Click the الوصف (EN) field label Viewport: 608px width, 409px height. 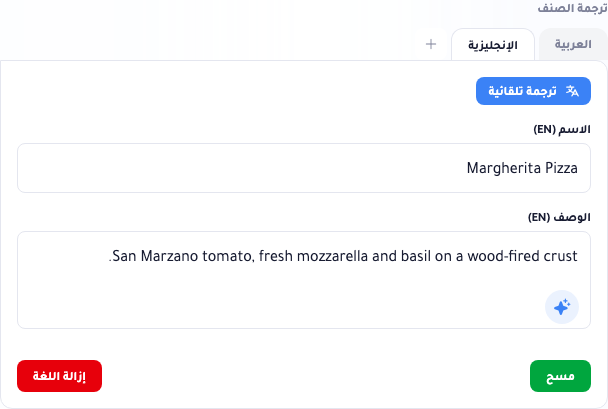click(x=559, y=217)
